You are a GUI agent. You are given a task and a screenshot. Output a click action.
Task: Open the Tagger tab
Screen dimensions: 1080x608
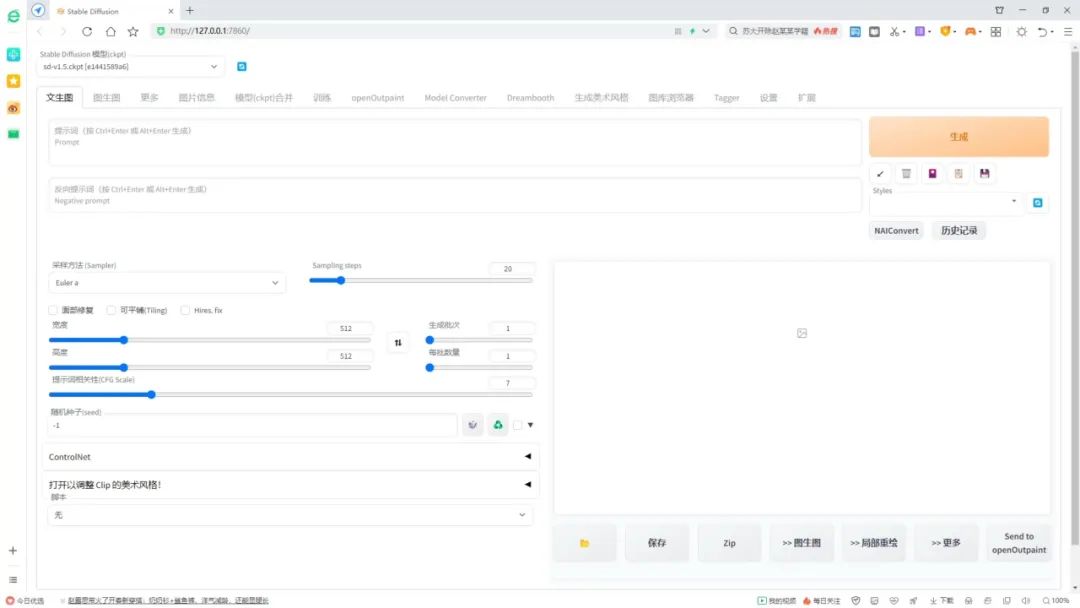727,98
